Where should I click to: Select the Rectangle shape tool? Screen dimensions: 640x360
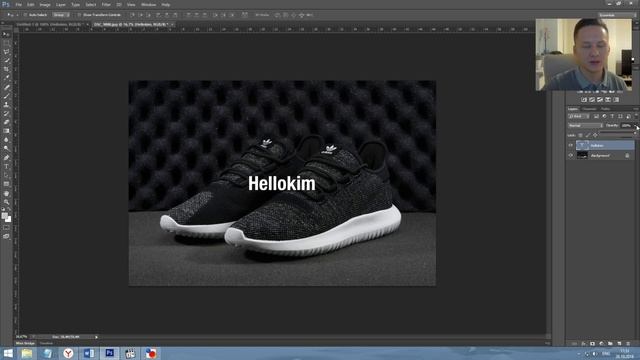coord(6,184)
